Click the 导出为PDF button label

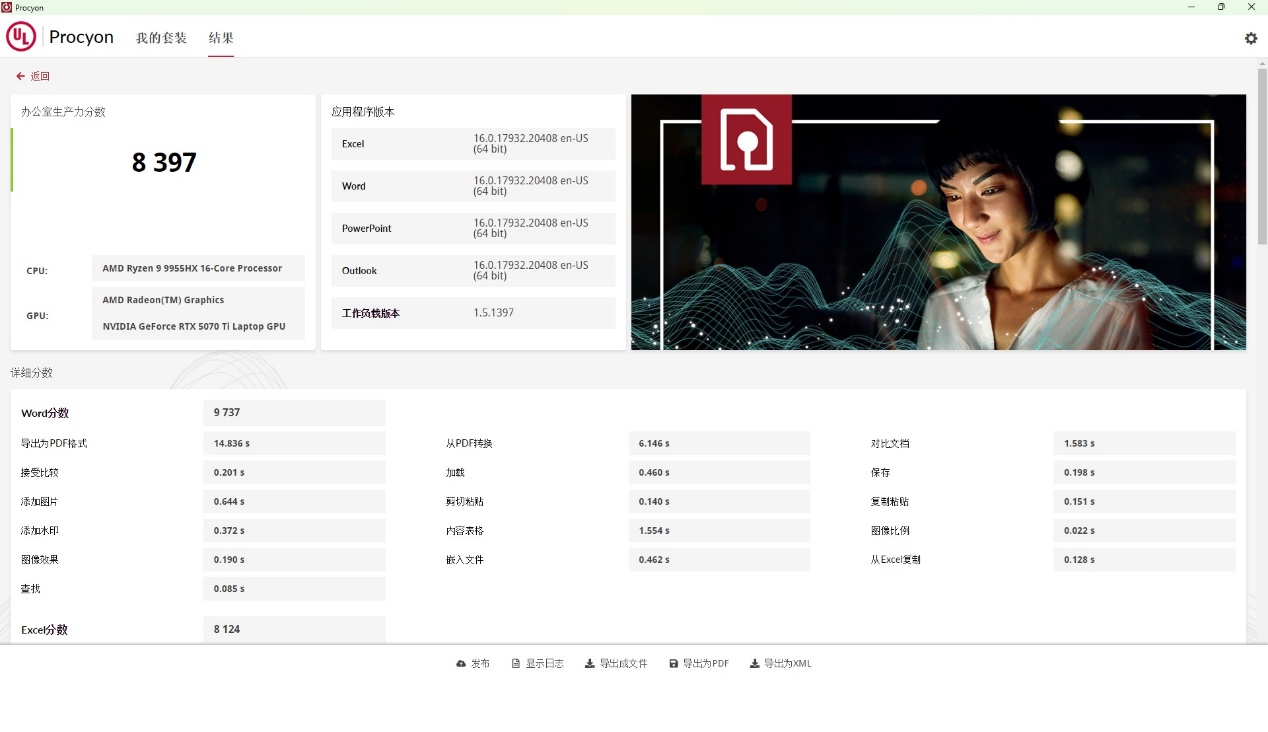(x=706, y=664)
